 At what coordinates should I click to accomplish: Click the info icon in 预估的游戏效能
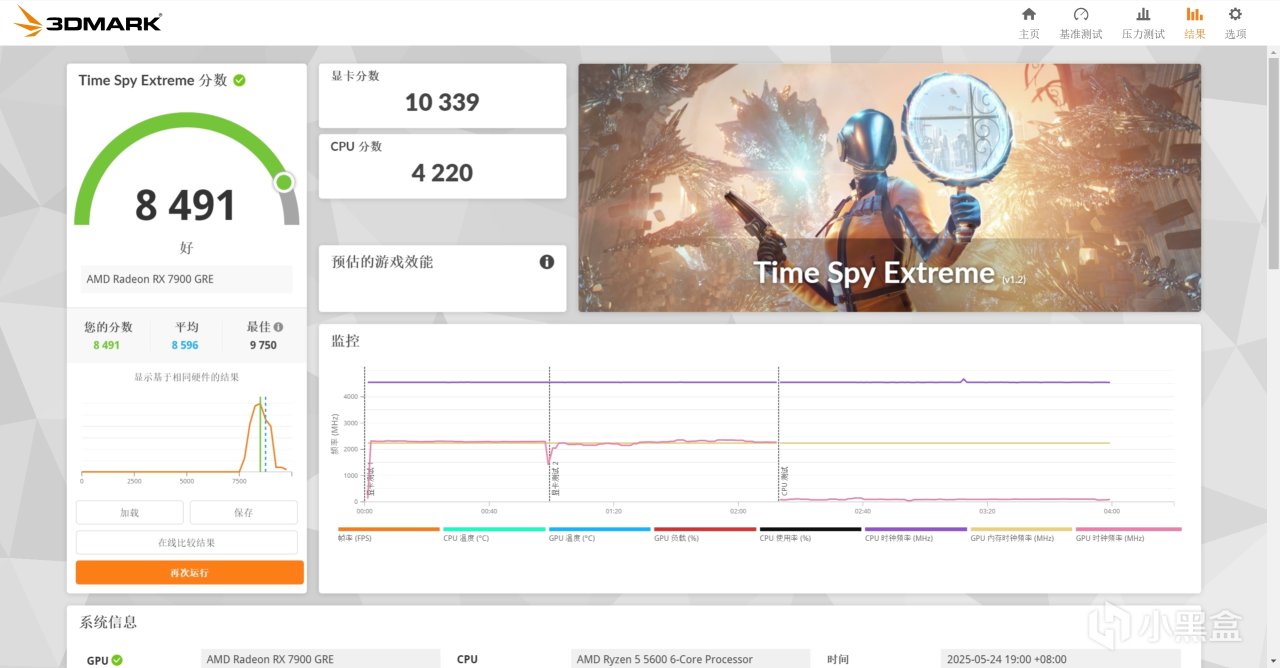coord(547,262)
